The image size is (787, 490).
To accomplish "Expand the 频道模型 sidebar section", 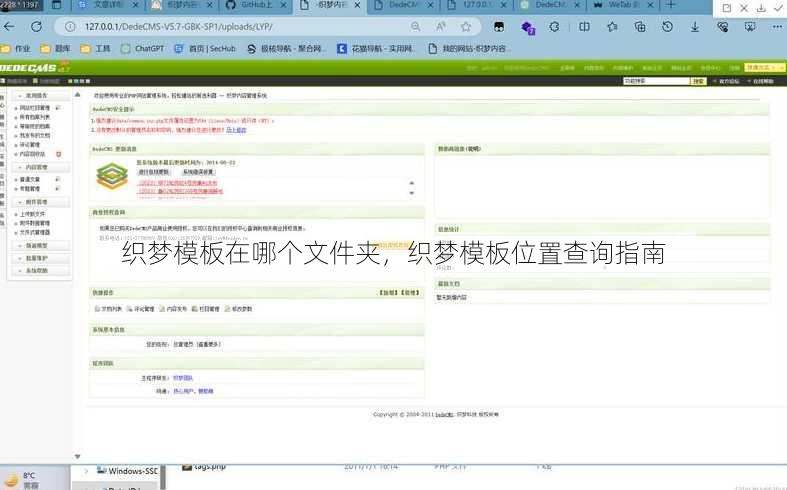I will (41, 246).
